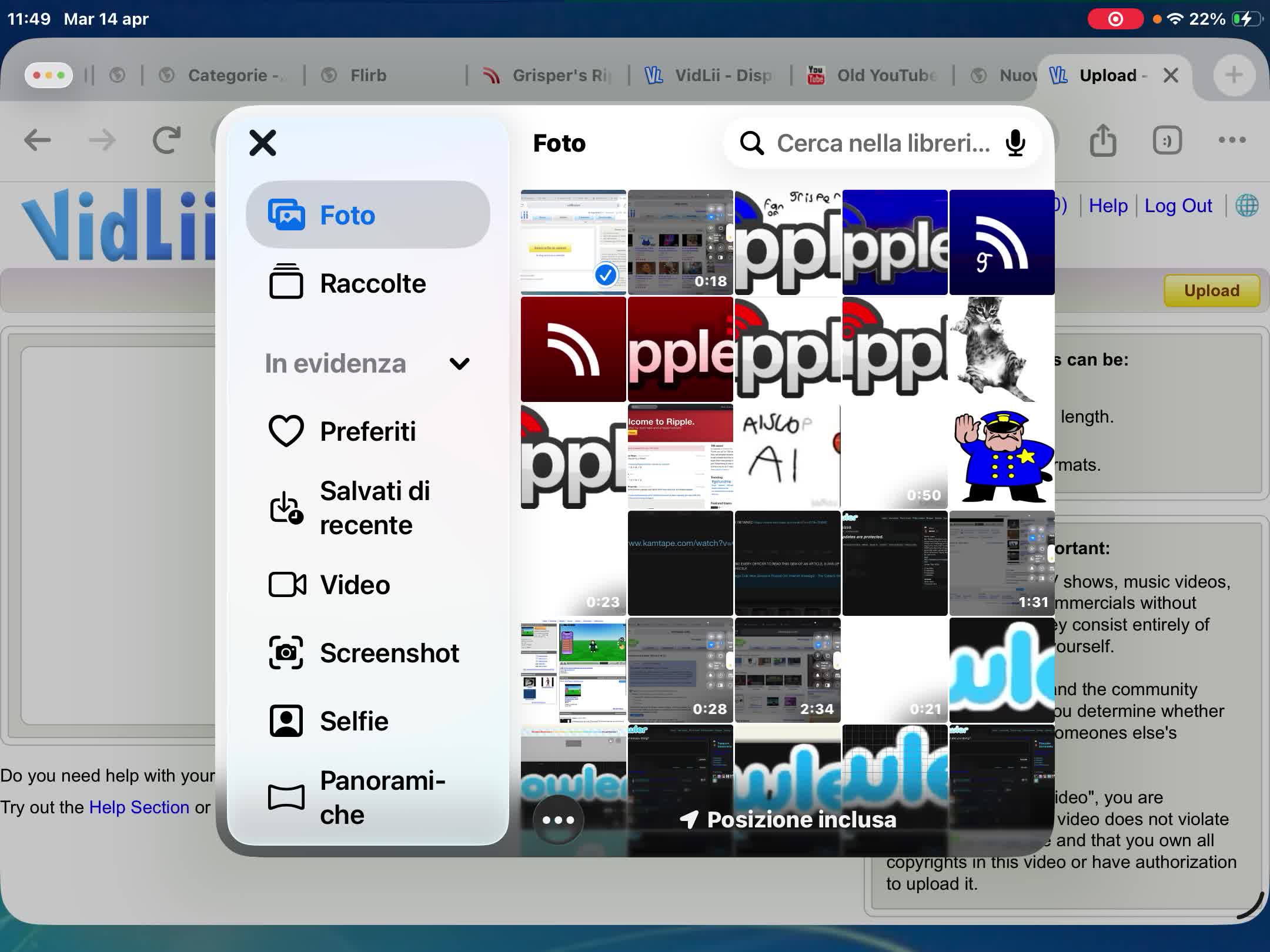
Task: Click the globe language icon
Action: point(1246,206)
